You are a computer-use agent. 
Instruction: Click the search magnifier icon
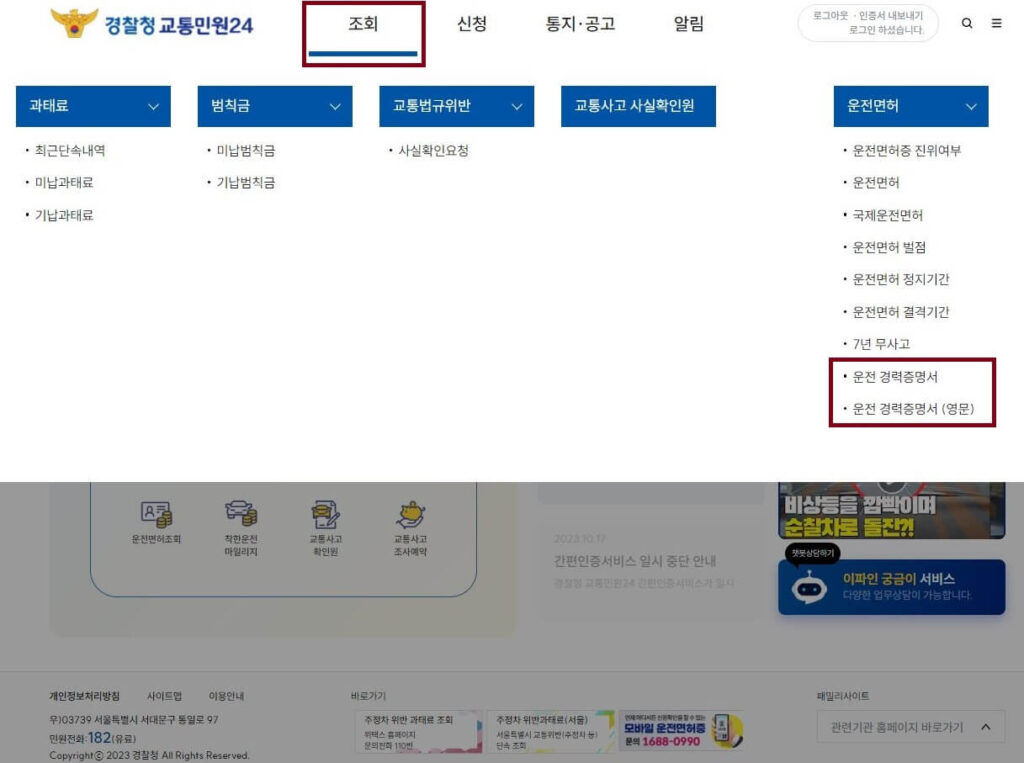967,23
